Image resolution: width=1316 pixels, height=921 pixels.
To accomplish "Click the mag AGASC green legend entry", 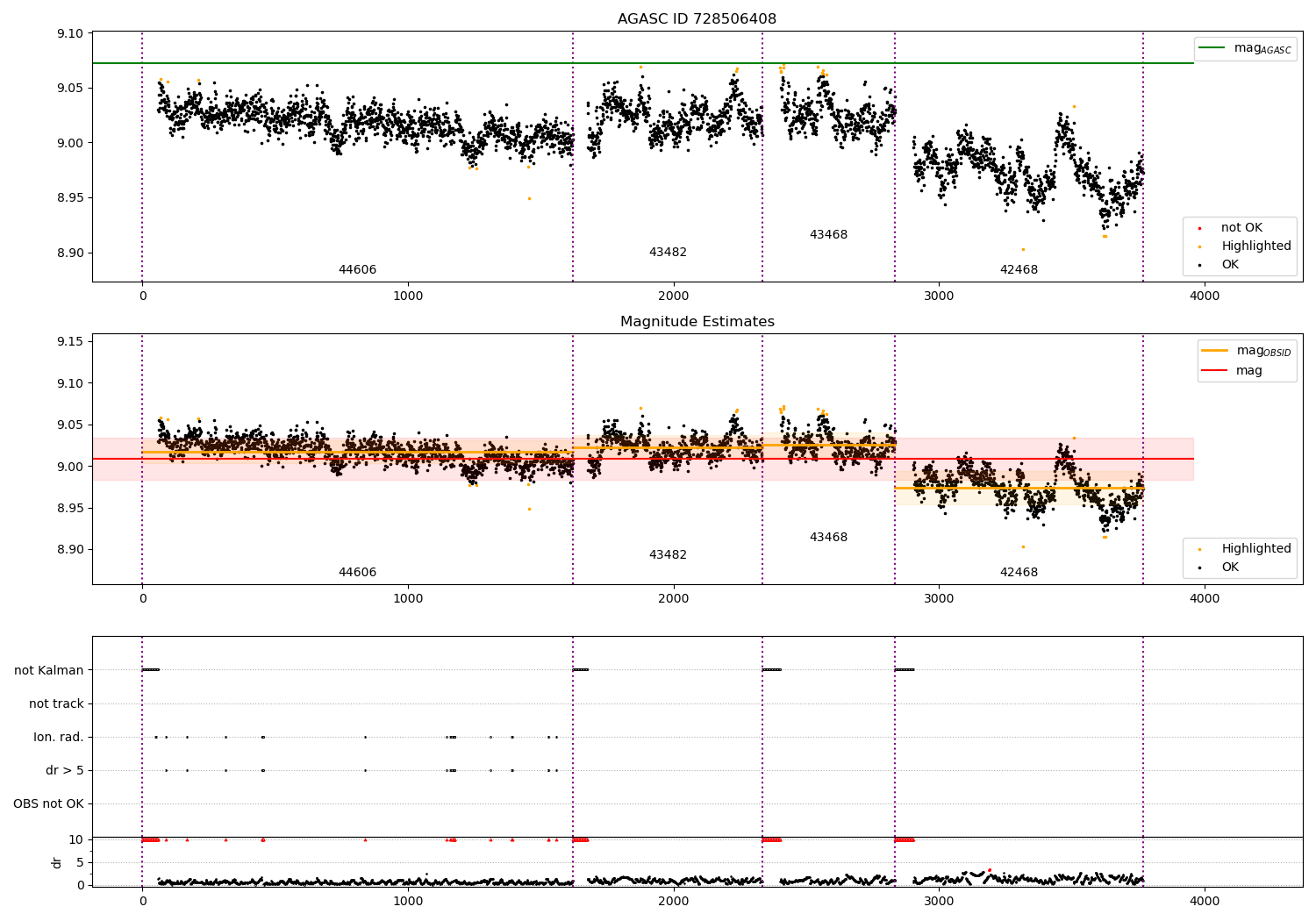I will (1246, 48).
